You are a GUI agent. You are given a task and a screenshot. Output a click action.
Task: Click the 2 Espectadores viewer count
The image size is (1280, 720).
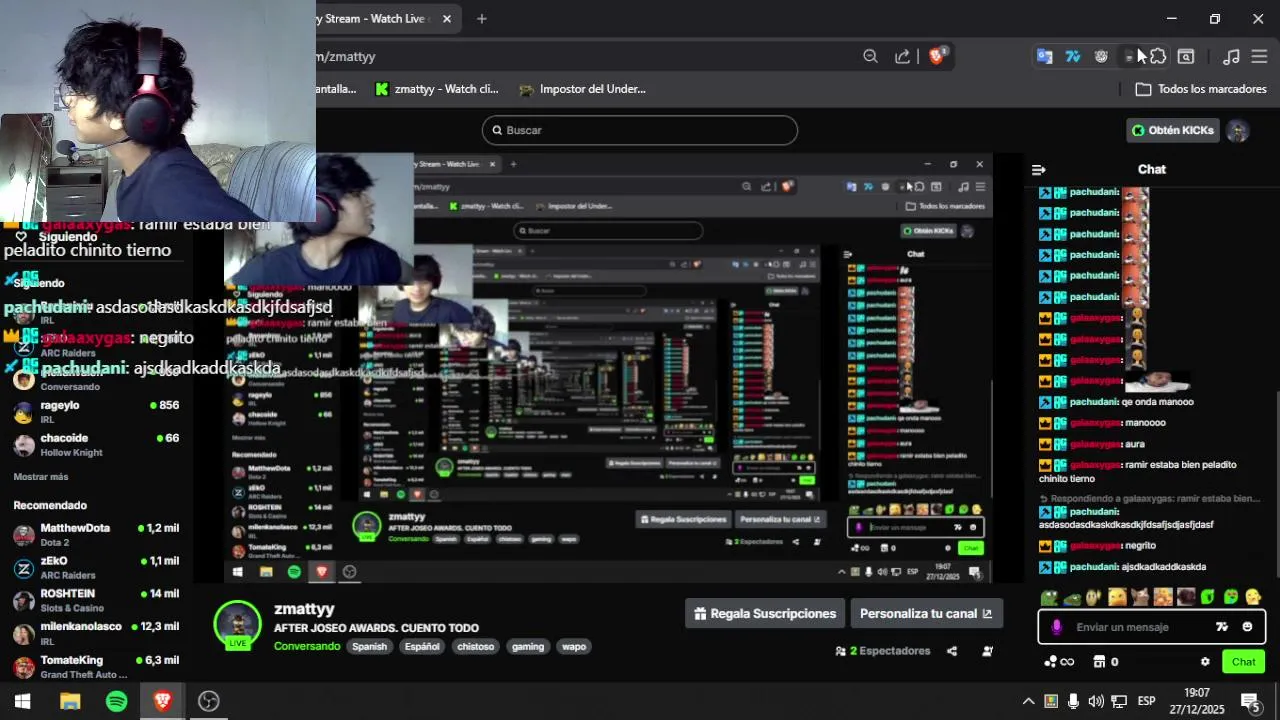tap(883, 651)
